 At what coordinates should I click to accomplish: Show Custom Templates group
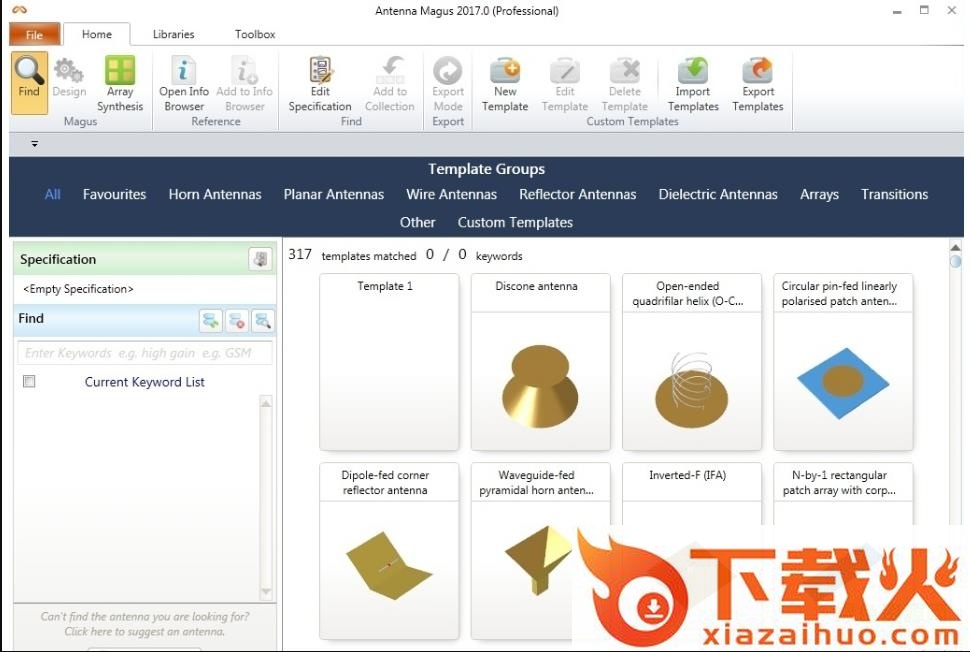[x=515, y=222]
